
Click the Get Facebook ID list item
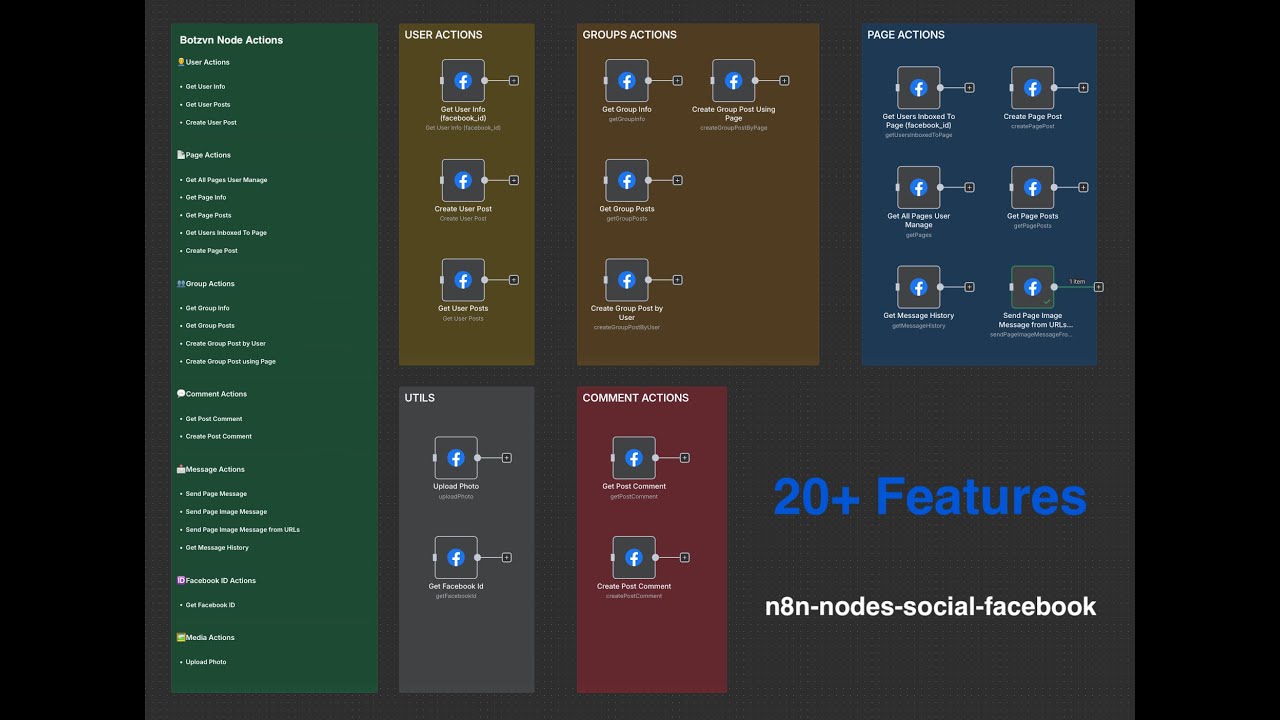(x=210, y=605)
